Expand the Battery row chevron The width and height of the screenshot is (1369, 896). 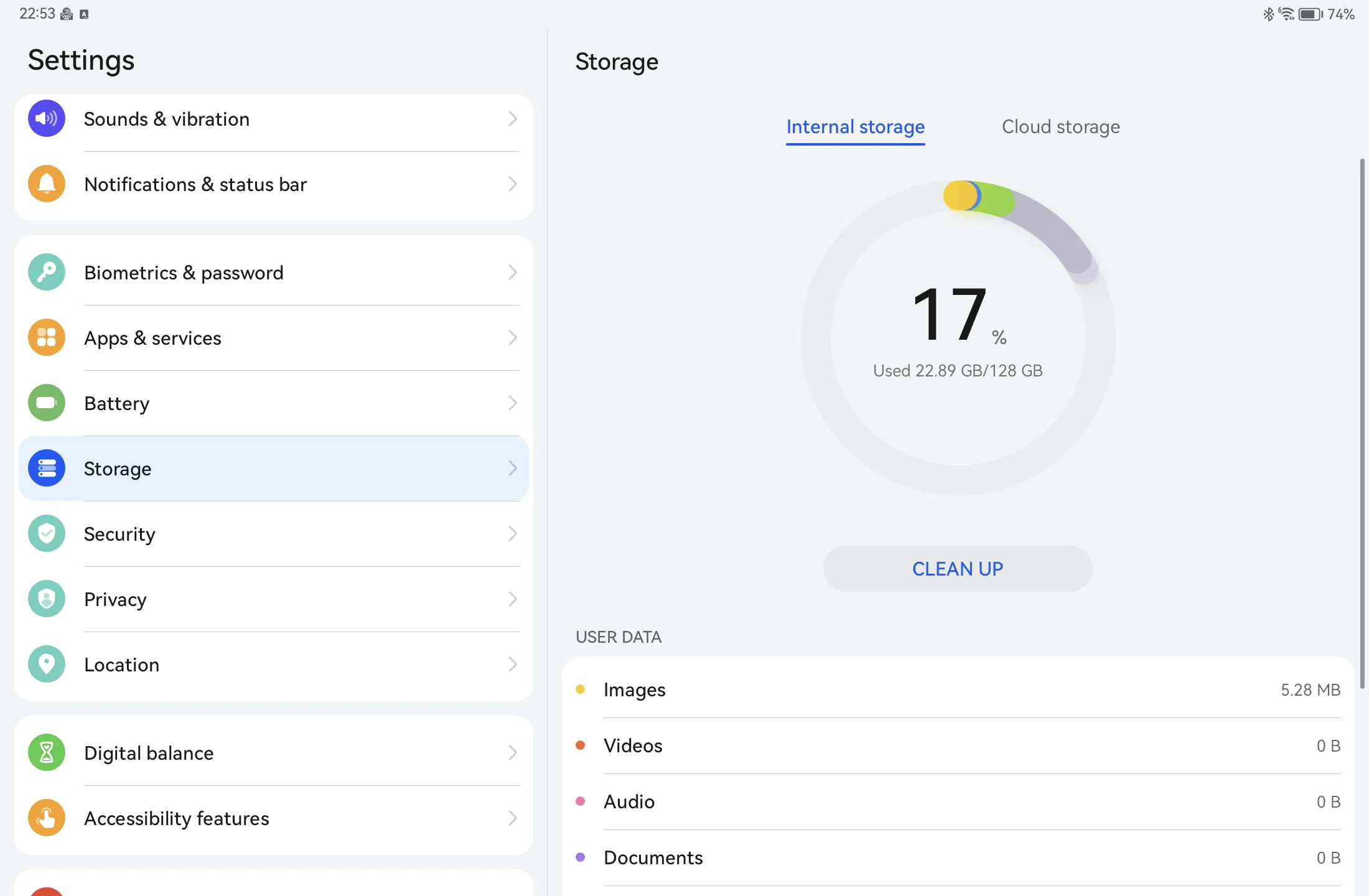tap(513, 403)
